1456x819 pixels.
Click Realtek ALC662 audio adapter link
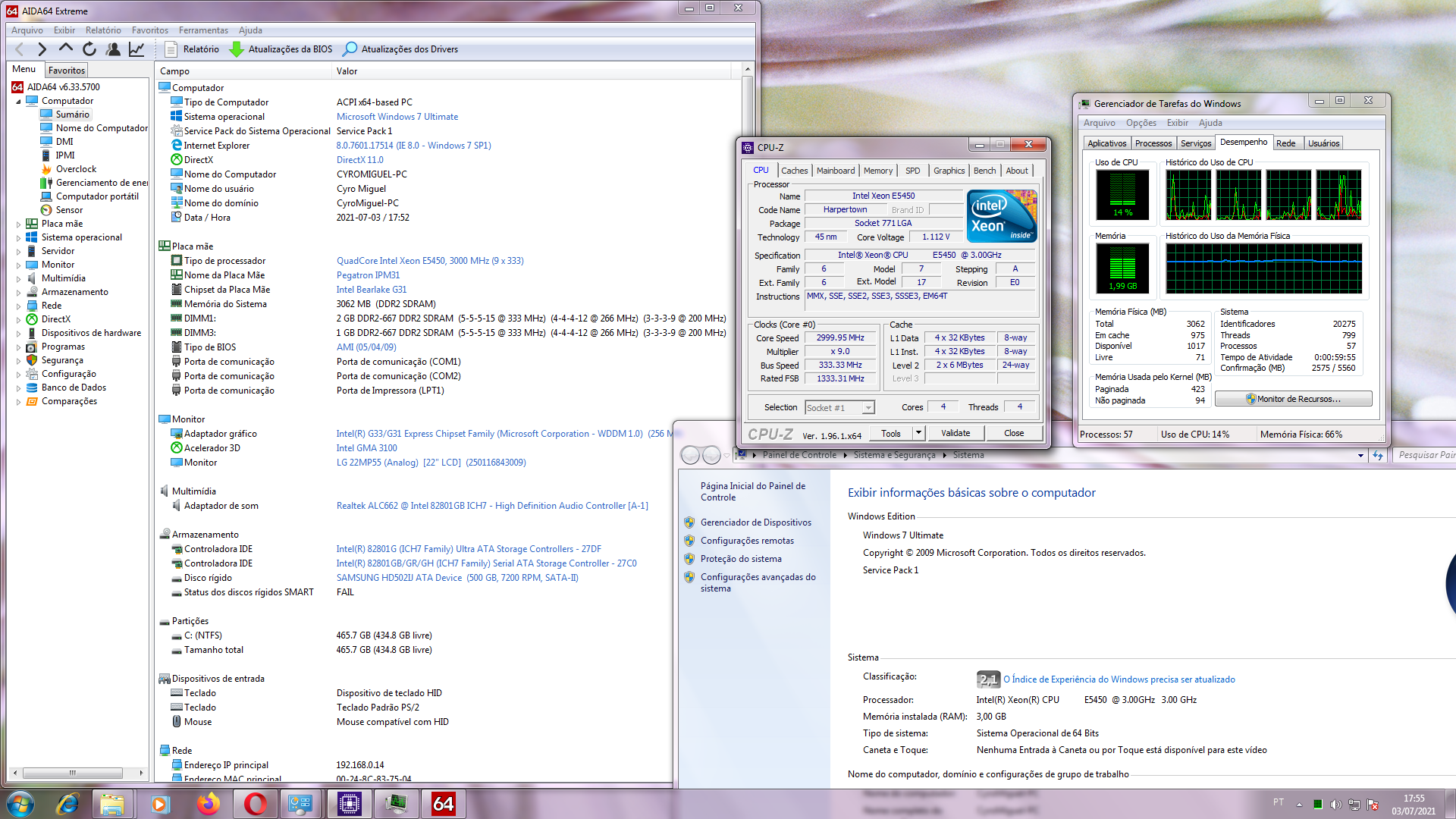click(x=492, y=506)
